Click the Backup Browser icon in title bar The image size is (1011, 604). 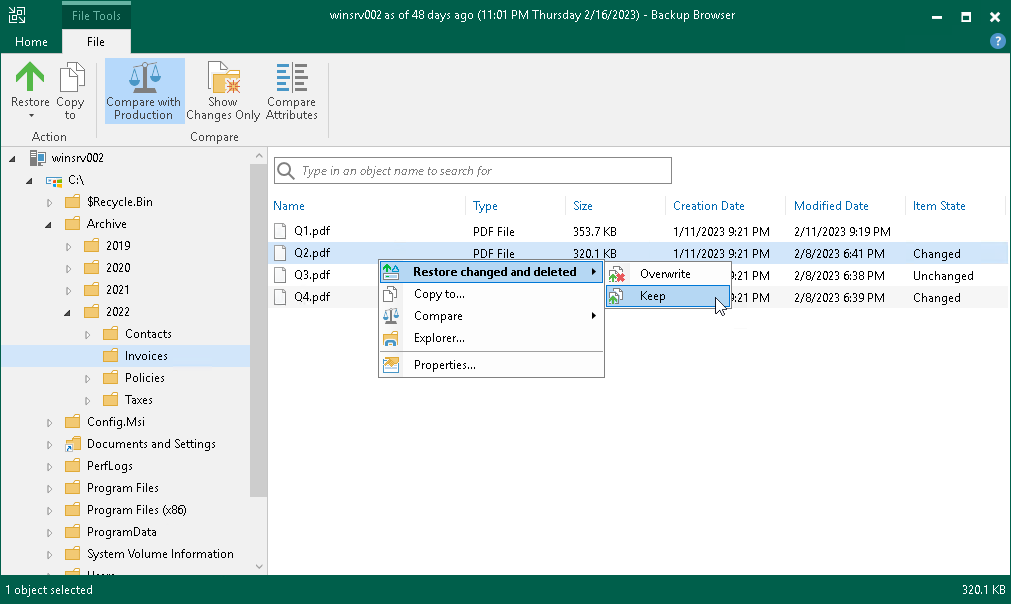(x=16, y=16)
